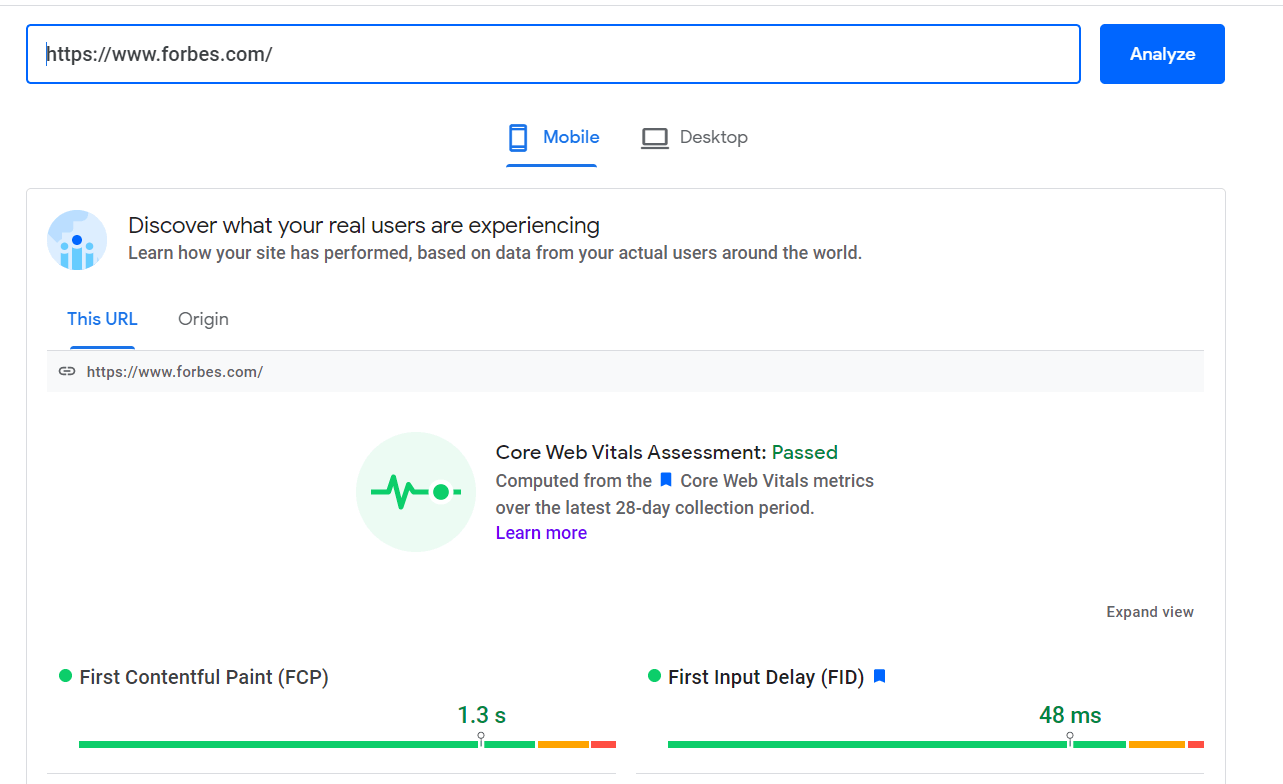Click the real users illustration icon
Viewport: 1283px width, 784px height.
click(77, 240)
